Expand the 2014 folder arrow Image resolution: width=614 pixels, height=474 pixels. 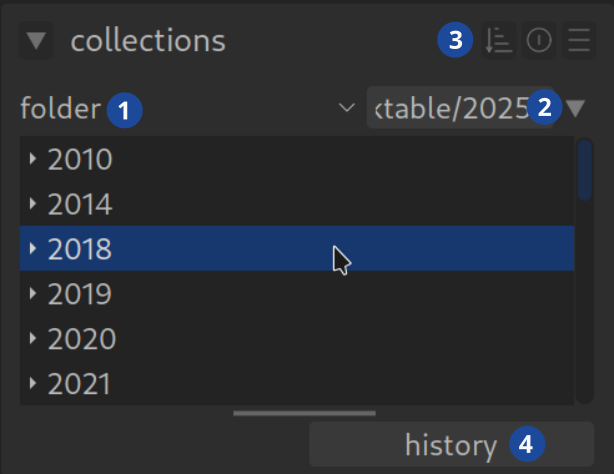tap(33, 205)
